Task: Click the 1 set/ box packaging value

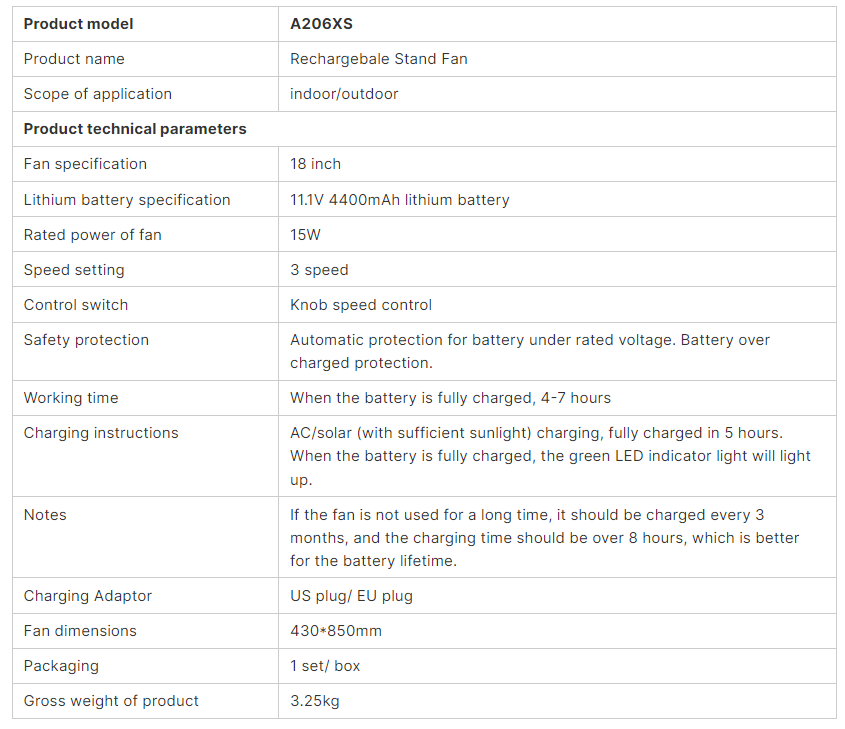Action: (x=325, y=666)
